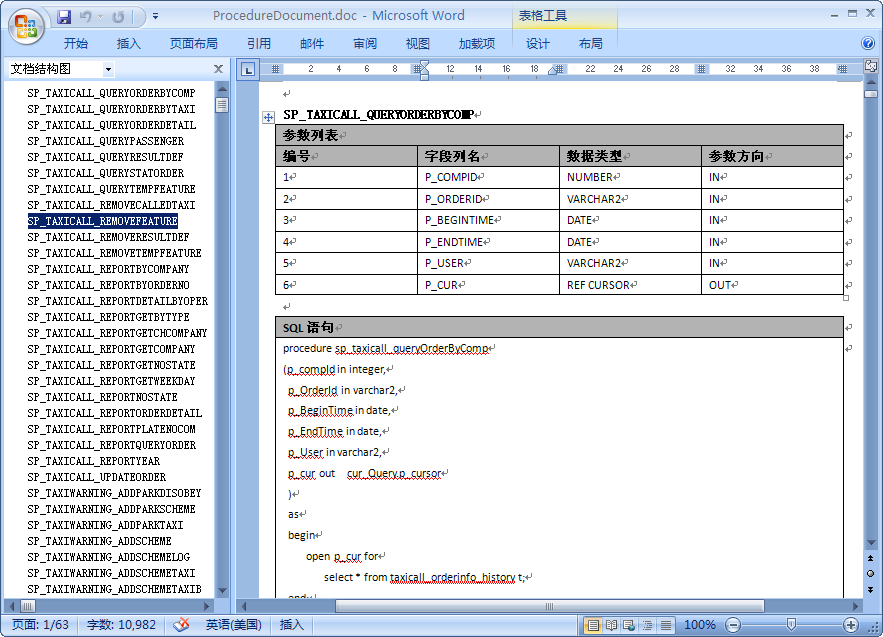Open the Undo history dropdown arrow
Viewport: 883px width, 637px height.
pos(100,17)
